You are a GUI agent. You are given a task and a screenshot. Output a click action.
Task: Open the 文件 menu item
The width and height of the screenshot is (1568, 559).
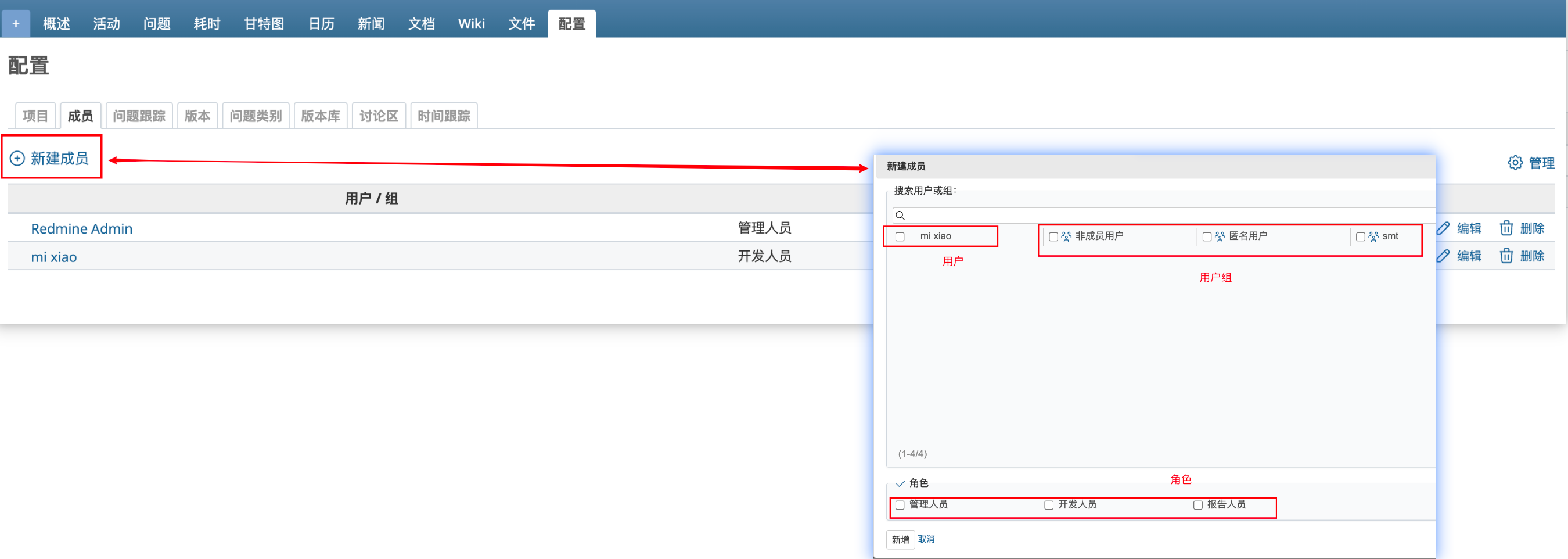[x=521, y=24]
